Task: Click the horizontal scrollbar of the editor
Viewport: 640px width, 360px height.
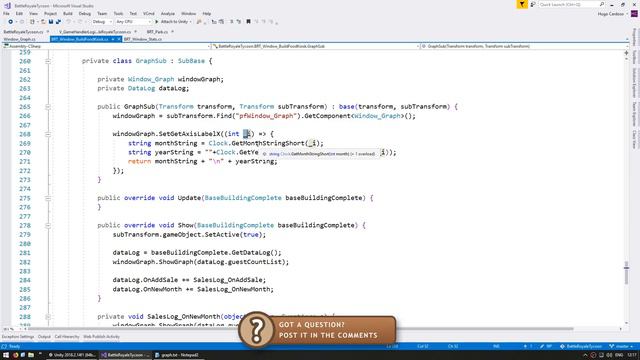Action: [x=300, y=329]
